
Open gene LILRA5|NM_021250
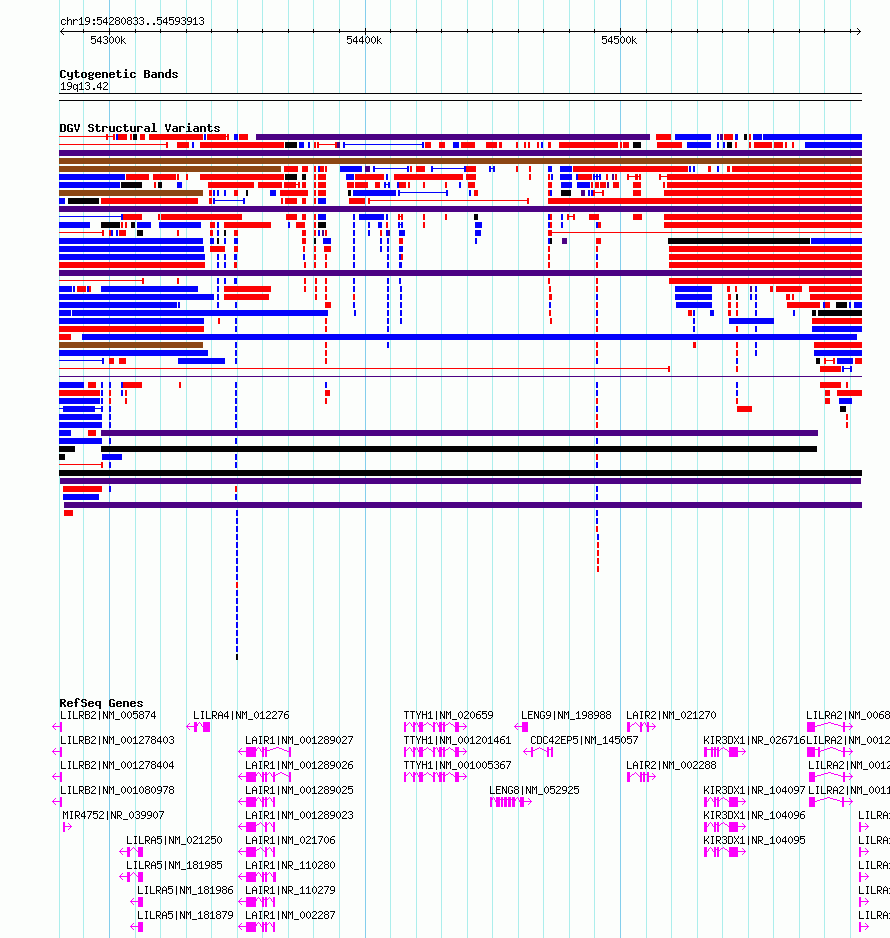click(x=174, y=840)
